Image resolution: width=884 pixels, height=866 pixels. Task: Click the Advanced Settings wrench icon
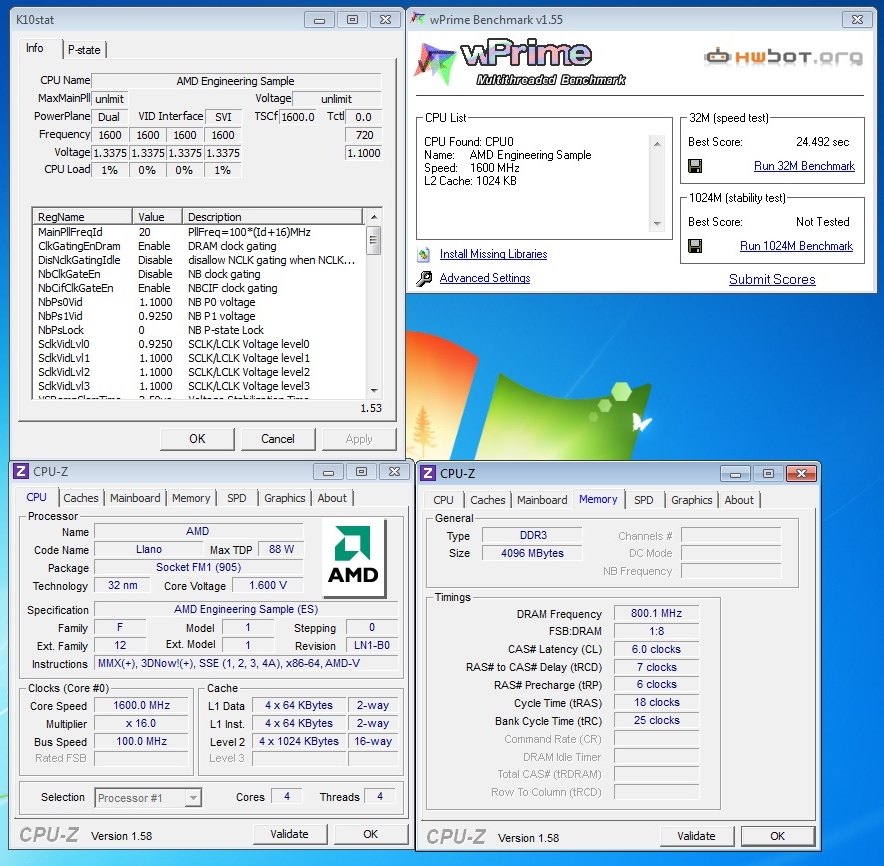[x=424, y=278]
